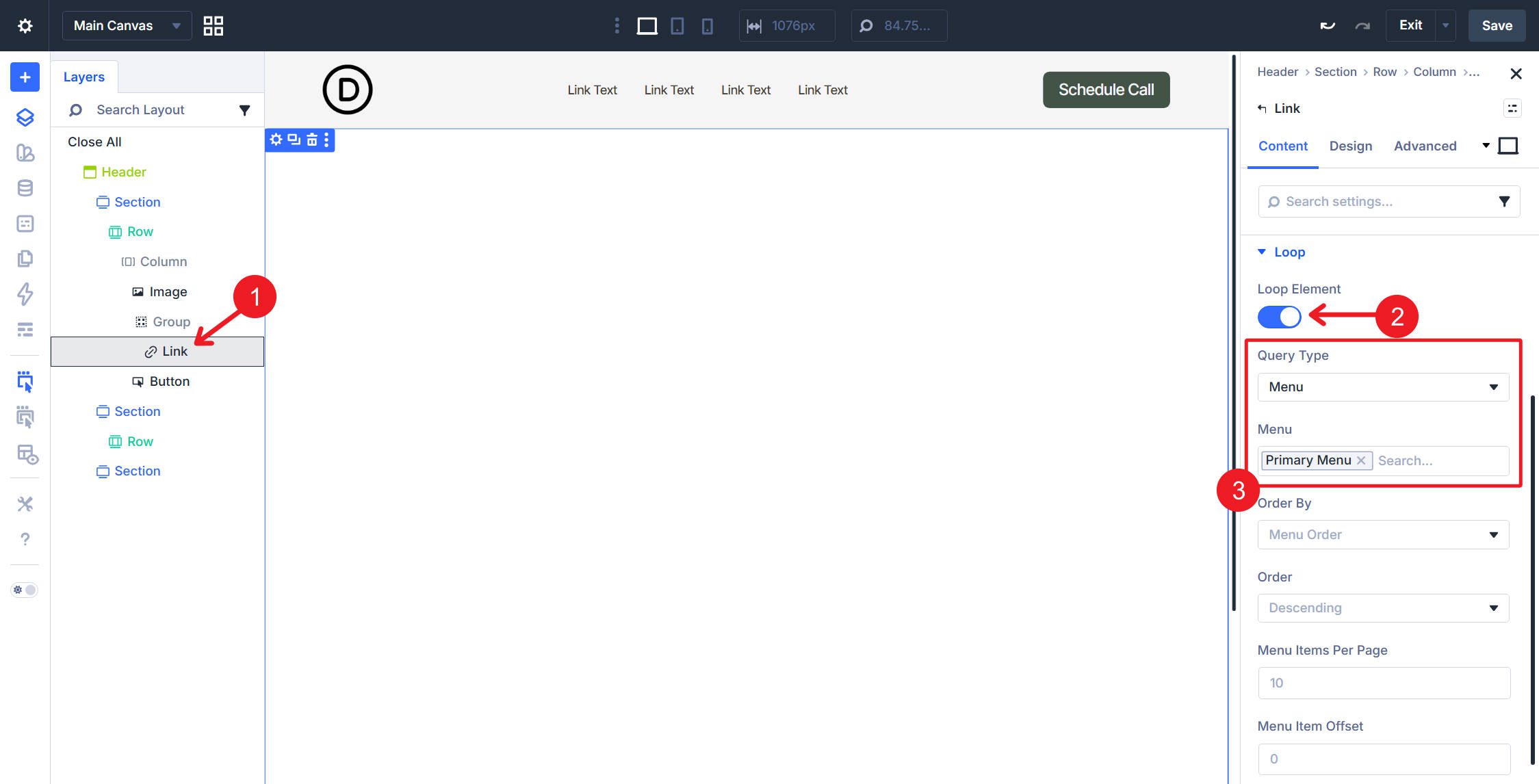
Task: Open the settings gear in the top-left corner
Action: [x=25, y=25]
